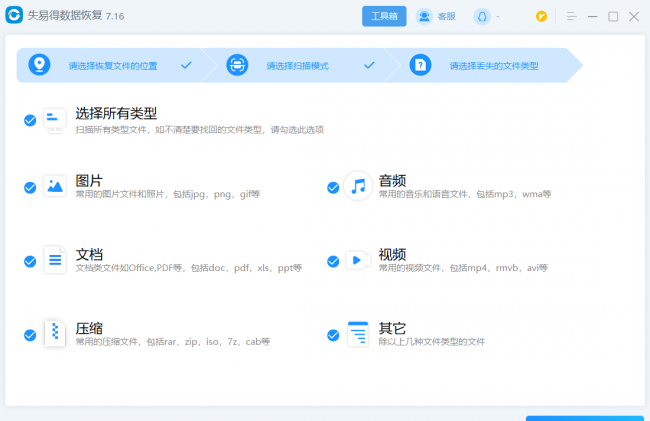Image resolution: width=650 pixels, height=421 pixels.
Task: Click the video play icon
Action: pos(358,260)
